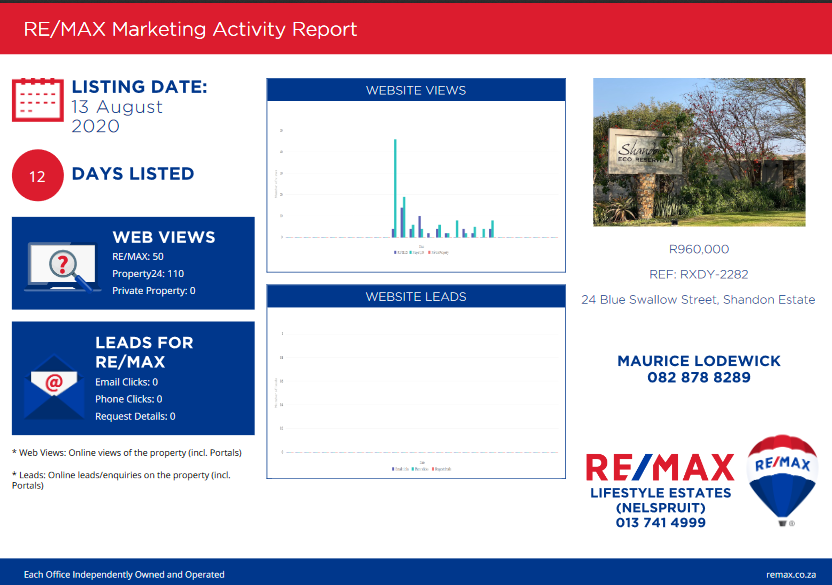The width and height of the screenshot is (832, 585).
Task: Select the Each Office Independently Owned footer
Action: coord(124,574)
